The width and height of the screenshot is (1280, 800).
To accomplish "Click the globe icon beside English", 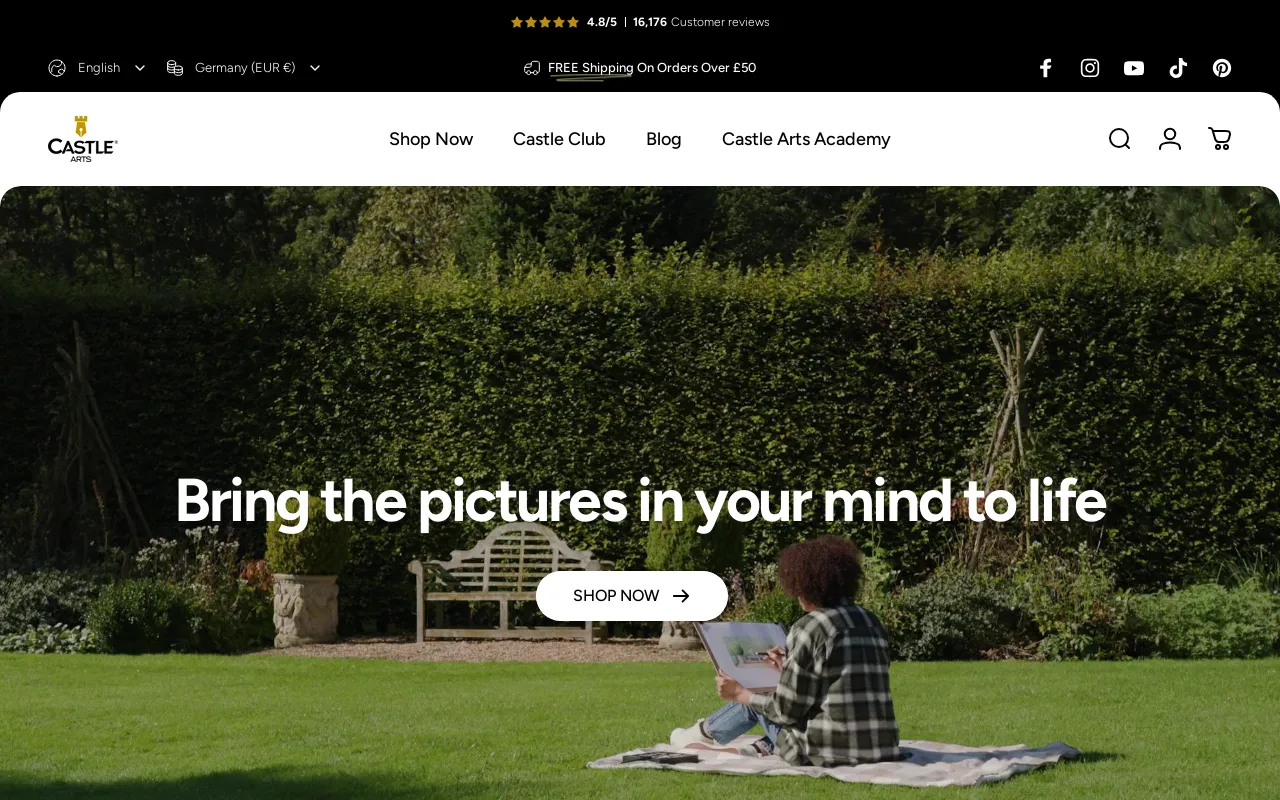I will point(57,68).
